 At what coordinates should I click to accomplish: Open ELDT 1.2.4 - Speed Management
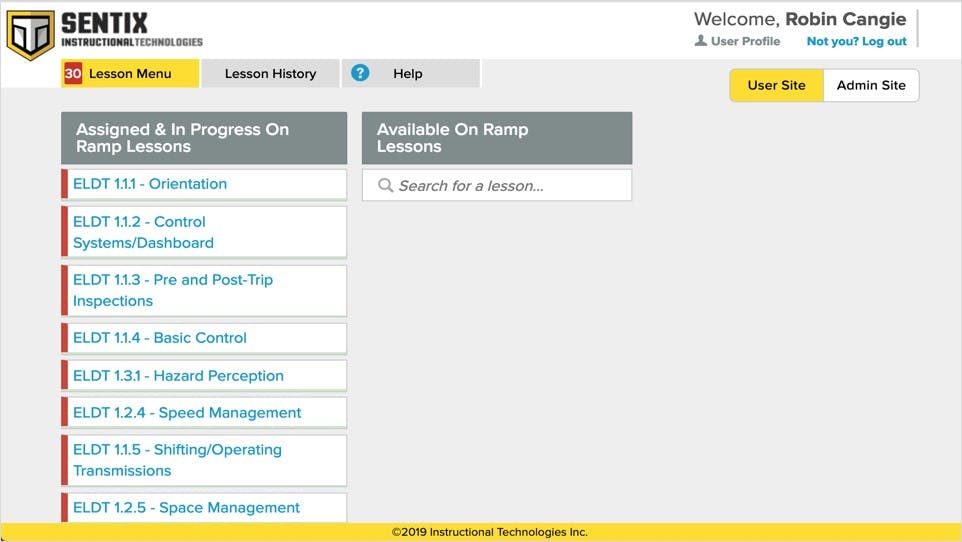point(187,413)
